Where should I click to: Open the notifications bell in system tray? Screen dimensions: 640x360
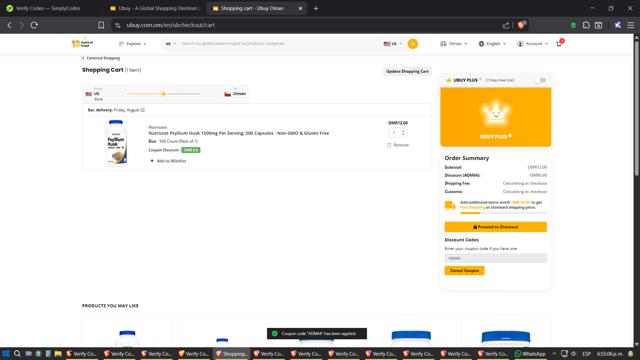[x=631, y=353]
